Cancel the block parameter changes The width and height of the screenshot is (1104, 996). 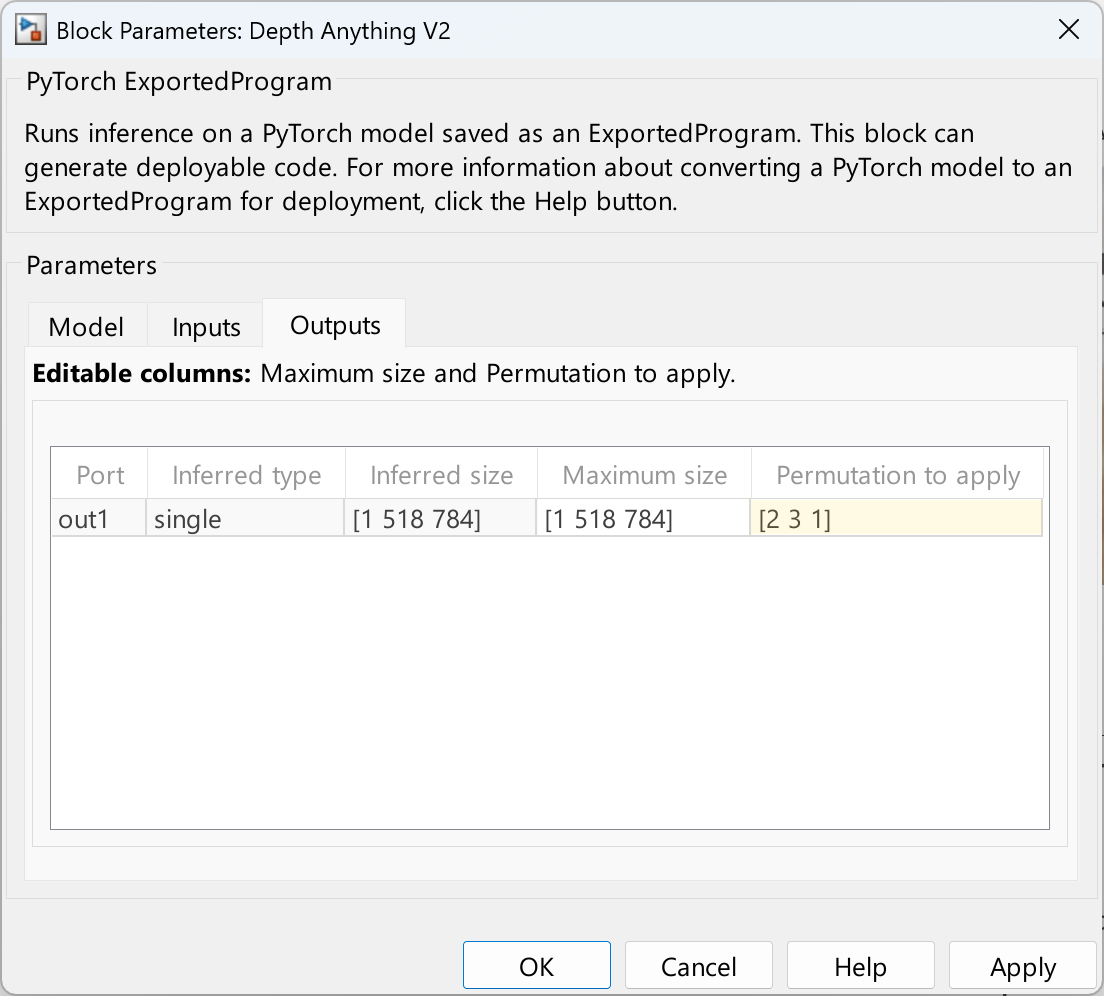tap(699, 967)
